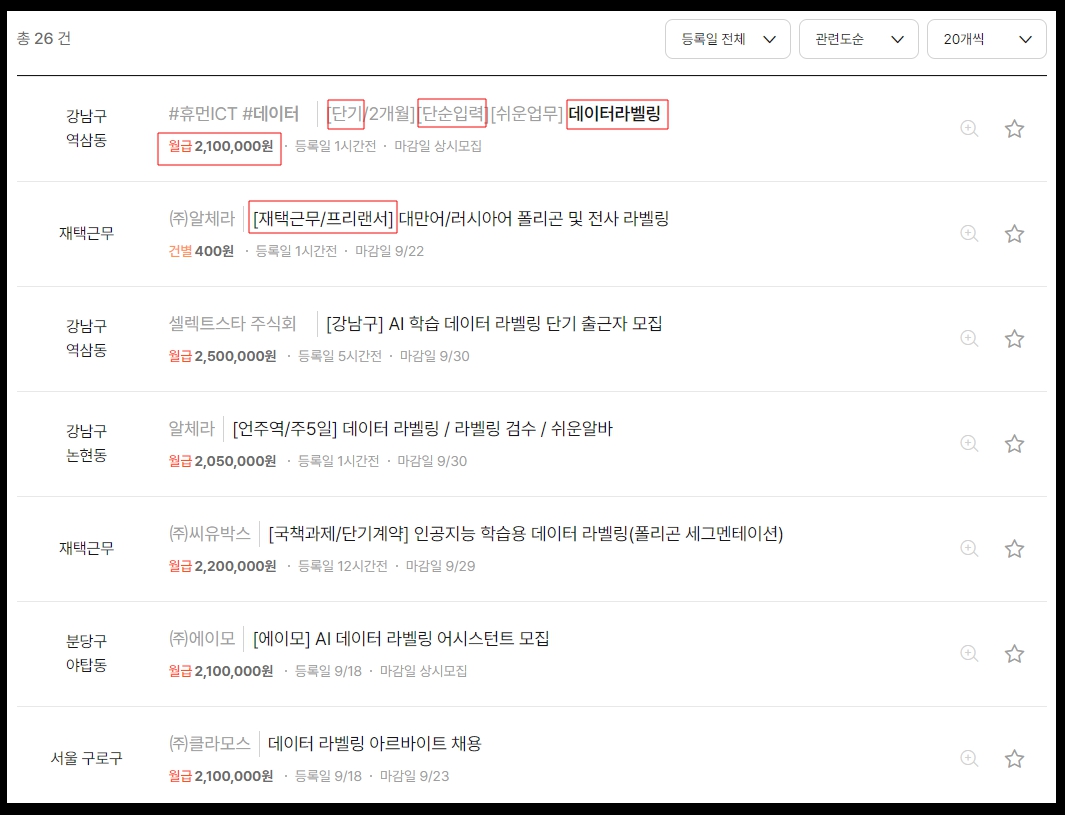Click company name 알체라 on 언주역 listing
The width and height of the screenshot is (1065, 815).
[x=192, y=429]
